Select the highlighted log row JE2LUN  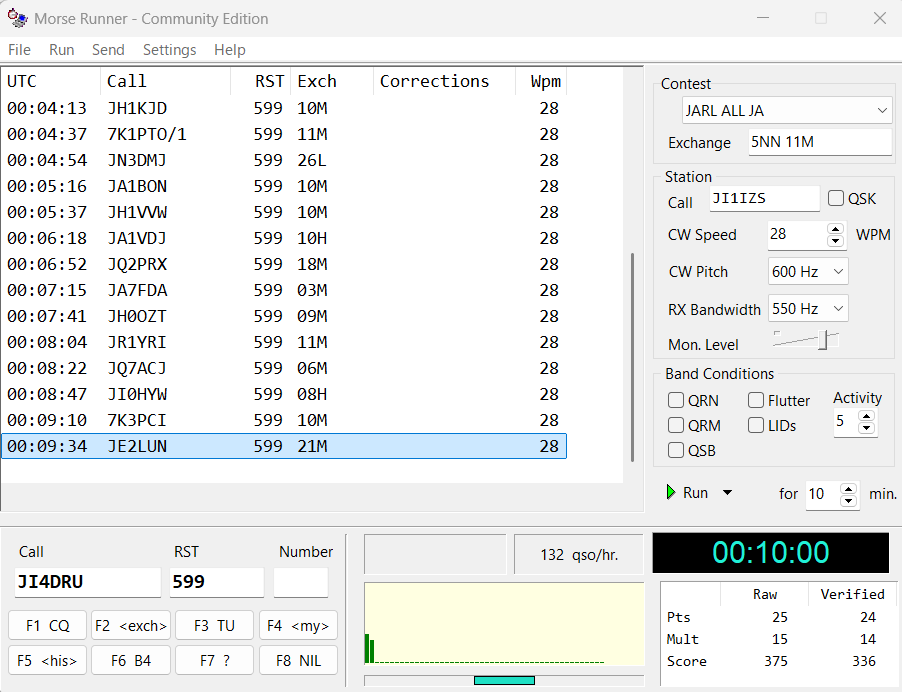click(284, 446)
